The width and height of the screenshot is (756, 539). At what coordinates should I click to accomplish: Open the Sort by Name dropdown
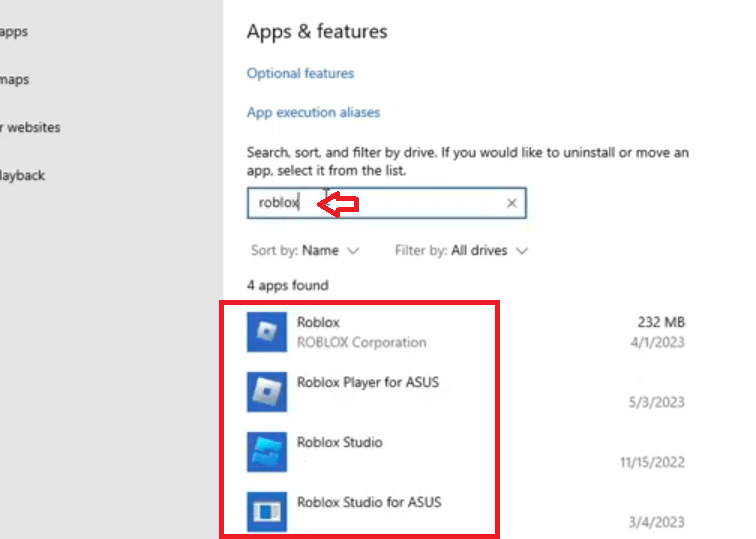(305, 251)
